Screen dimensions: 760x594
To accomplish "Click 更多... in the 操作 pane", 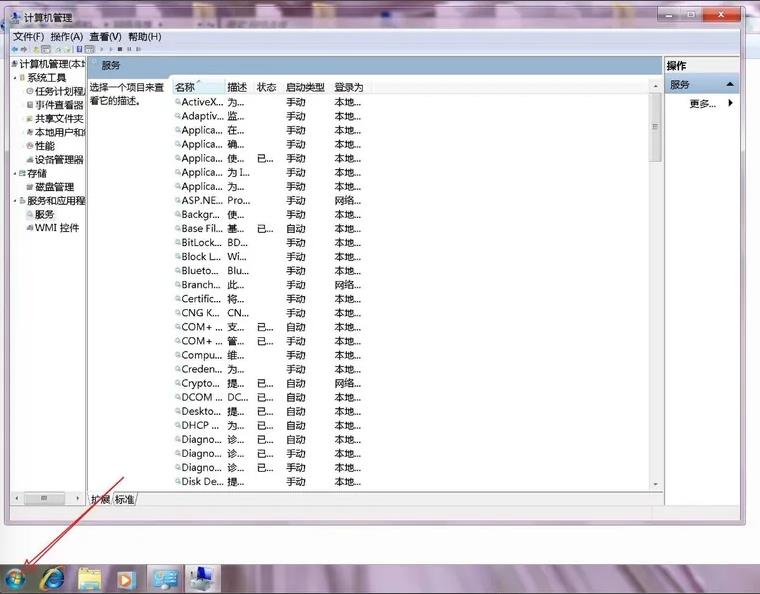I will tap(702, 103).
